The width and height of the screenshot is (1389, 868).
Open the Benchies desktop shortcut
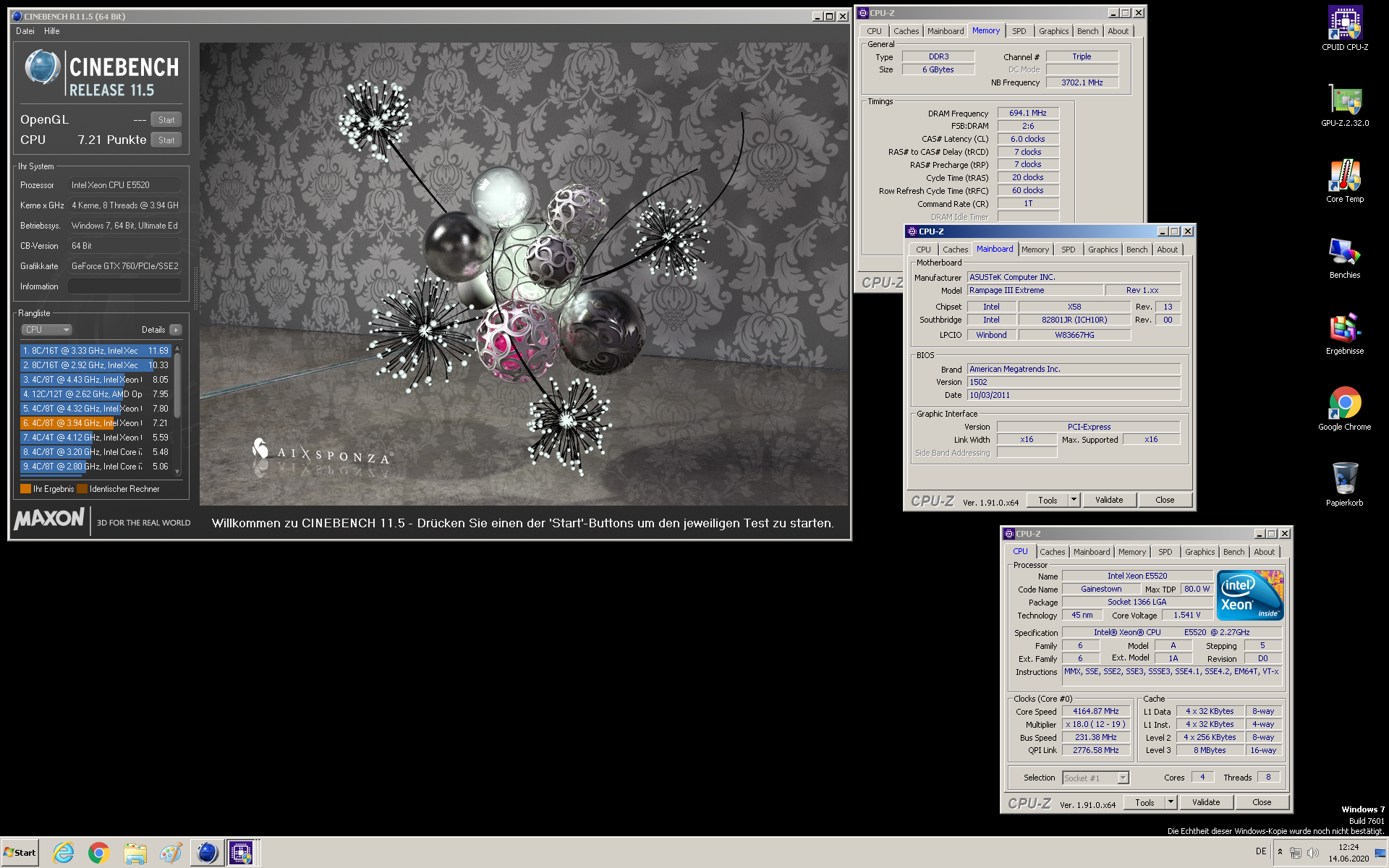[1344, 258]
